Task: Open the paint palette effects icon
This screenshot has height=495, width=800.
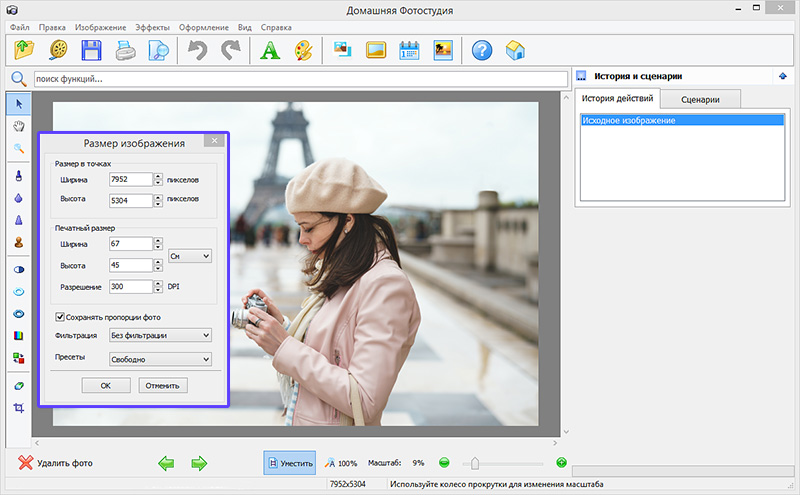Action: 304,50
